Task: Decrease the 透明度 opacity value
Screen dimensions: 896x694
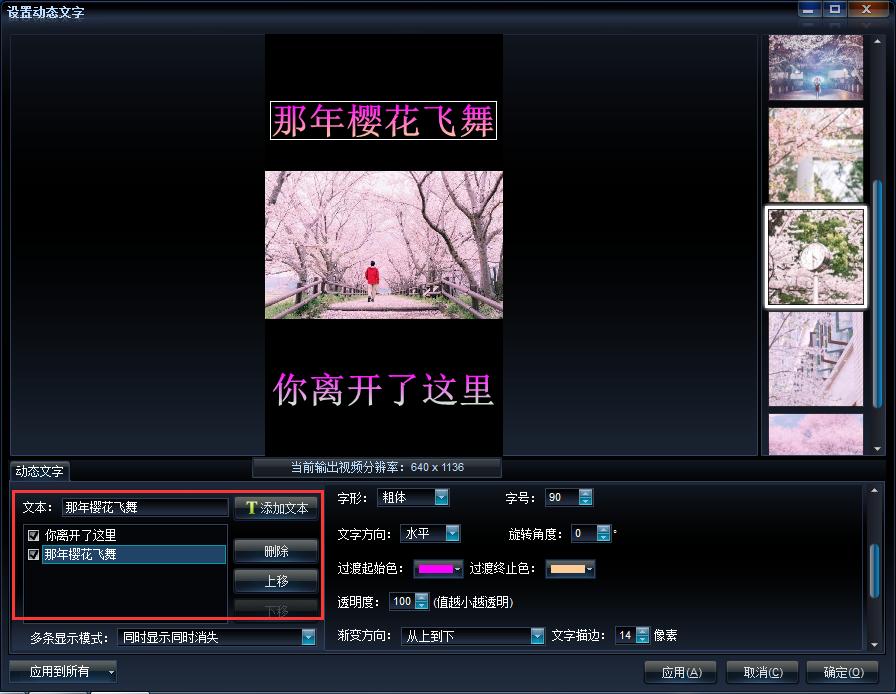Action: point(423,607)
